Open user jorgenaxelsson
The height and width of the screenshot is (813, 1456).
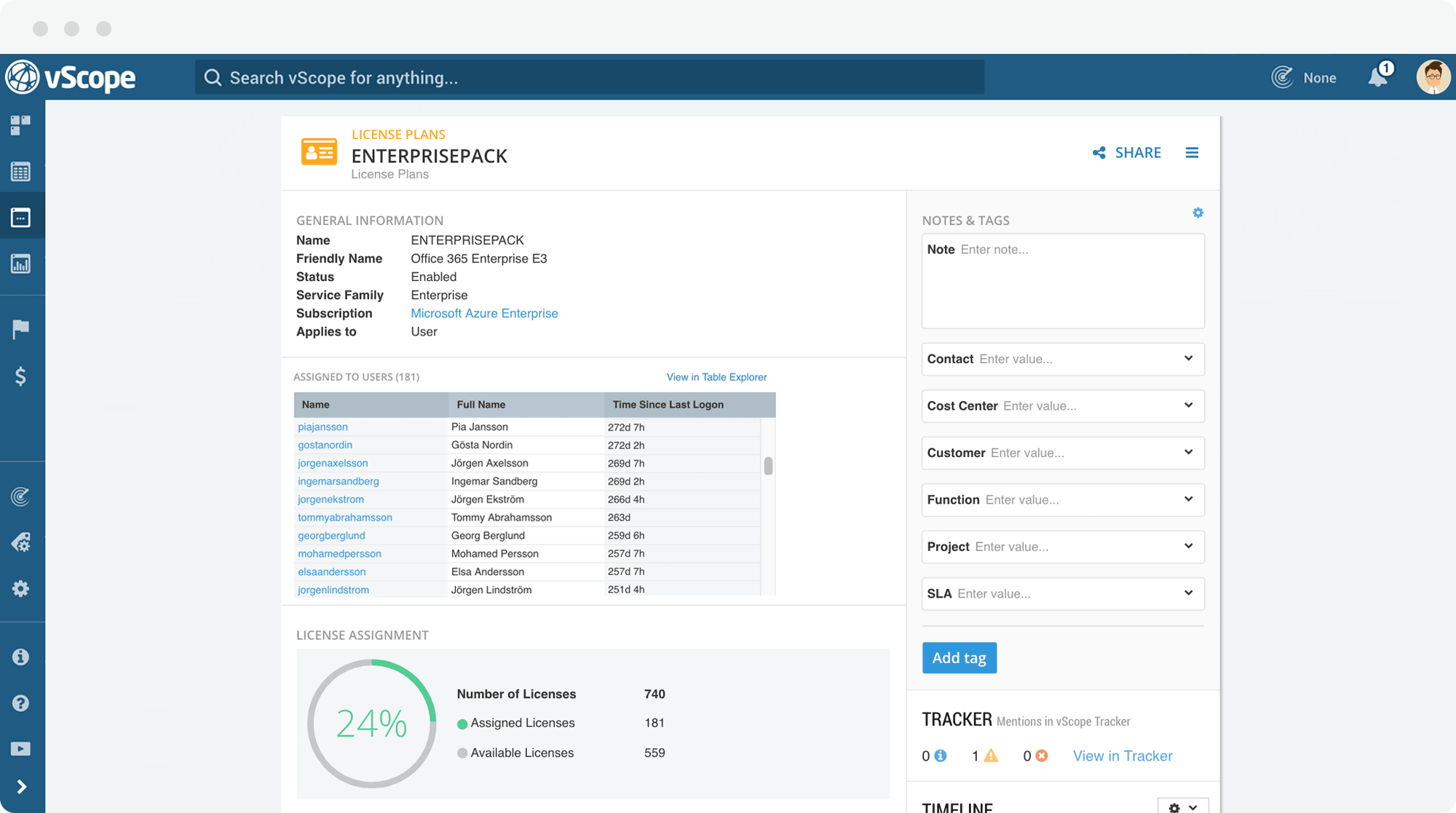(333, 463)
